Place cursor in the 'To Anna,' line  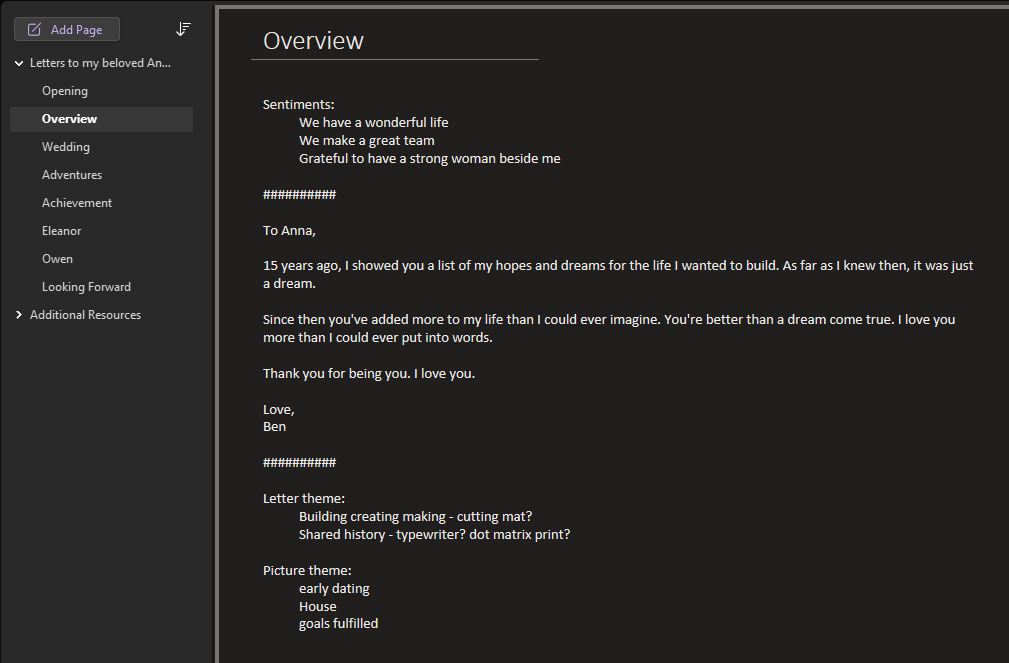289,231
